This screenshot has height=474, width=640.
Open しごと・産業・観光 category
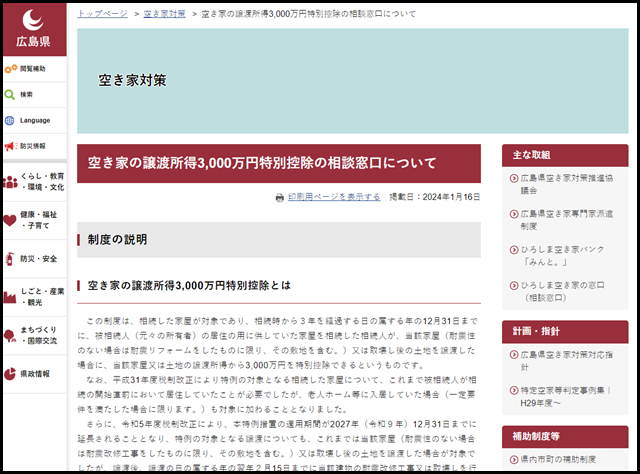35,297
